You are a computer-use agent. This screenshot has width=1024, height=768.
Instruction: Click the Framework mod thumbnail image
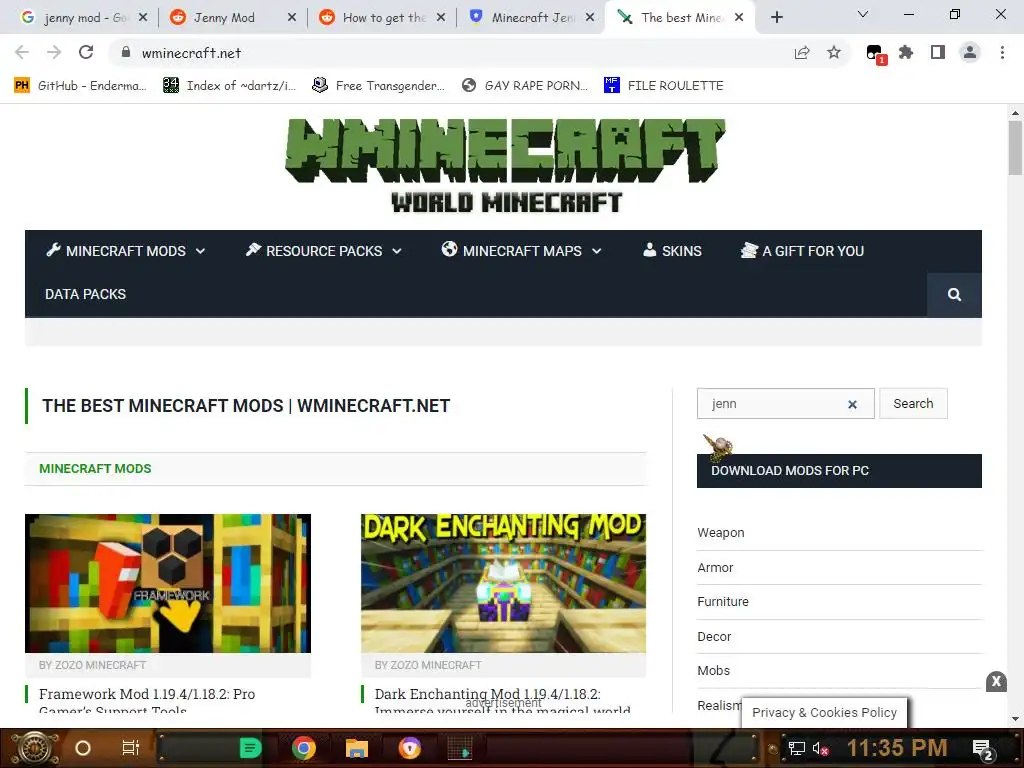pos(168,583)
